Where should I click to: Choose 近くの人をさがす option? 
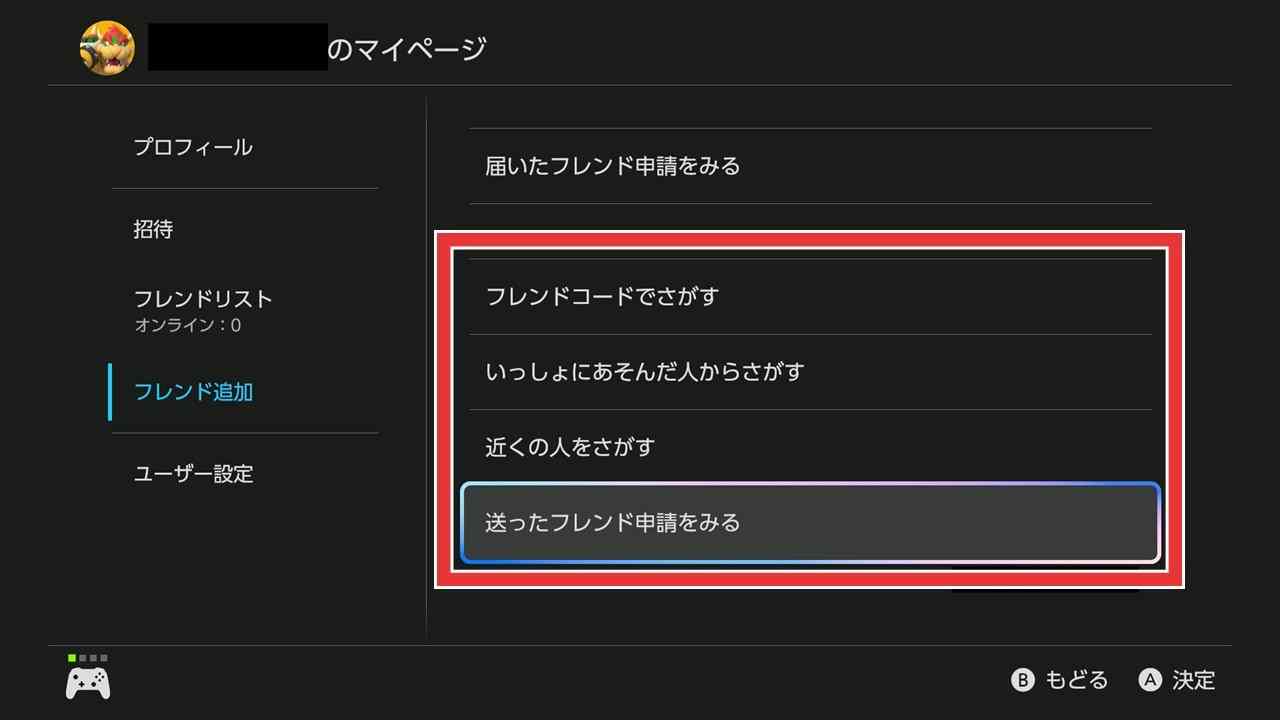point(570,447)
